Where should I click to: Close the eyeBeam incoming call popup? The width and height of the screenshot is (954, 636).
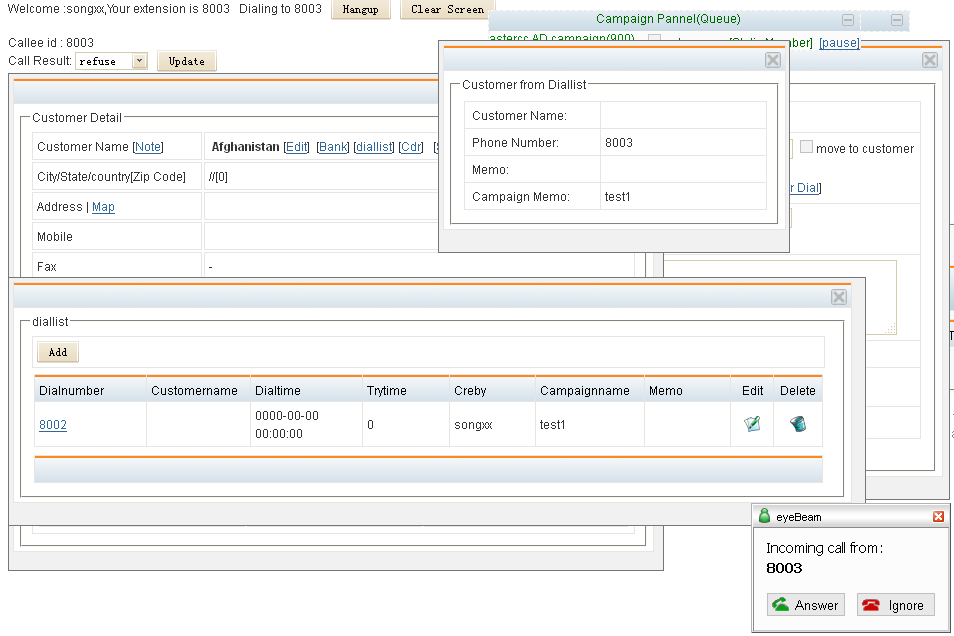(938, 517)
